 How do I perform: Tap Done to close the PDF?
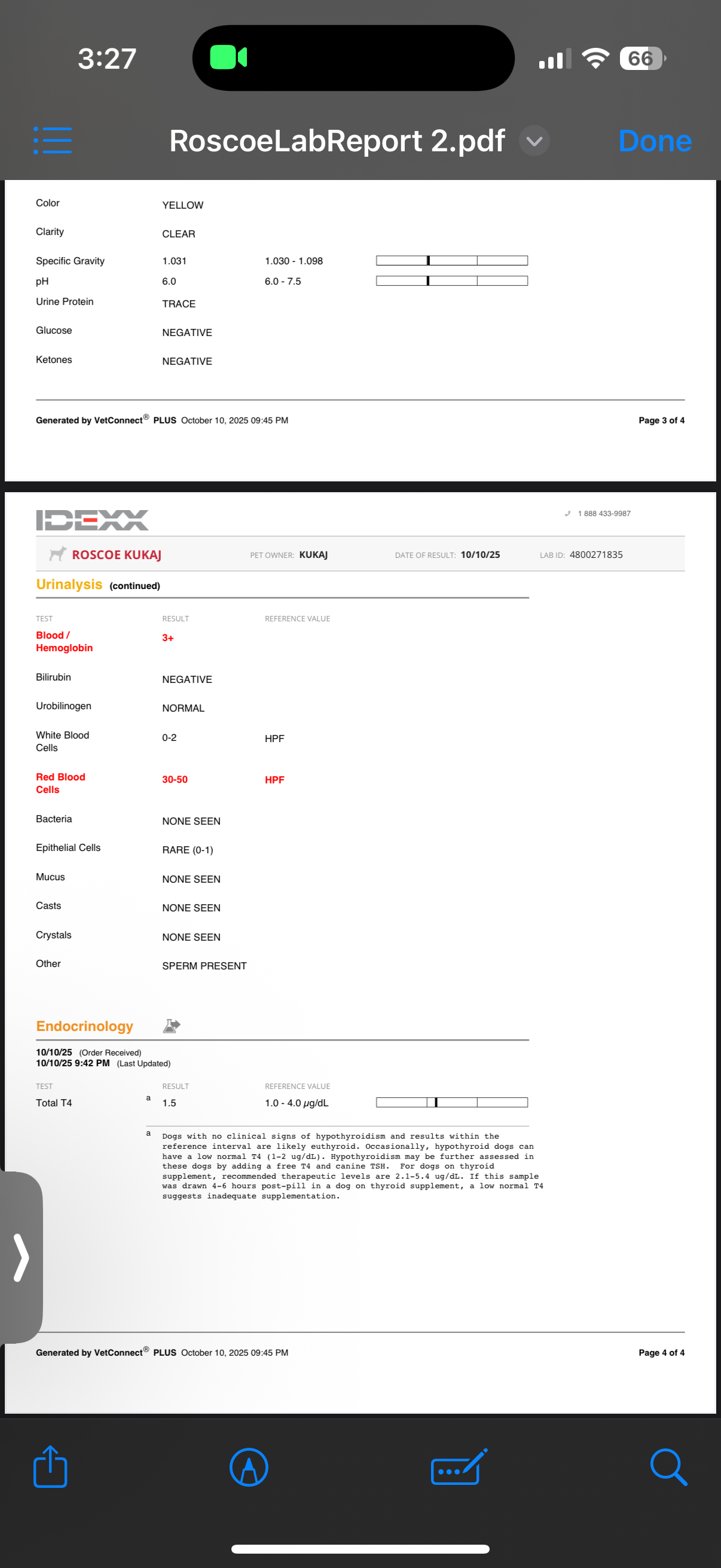655,141
